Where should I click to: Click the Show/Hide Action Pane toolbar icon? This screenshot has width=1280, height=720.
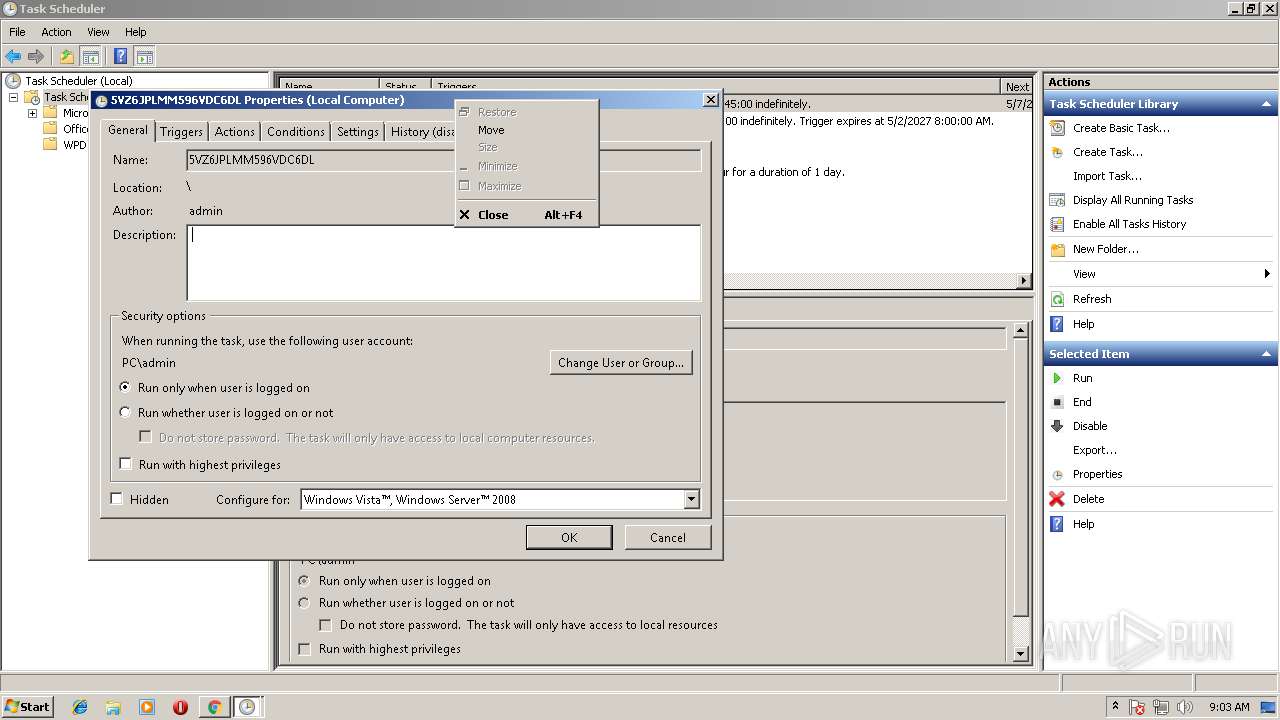coord(144,57)
